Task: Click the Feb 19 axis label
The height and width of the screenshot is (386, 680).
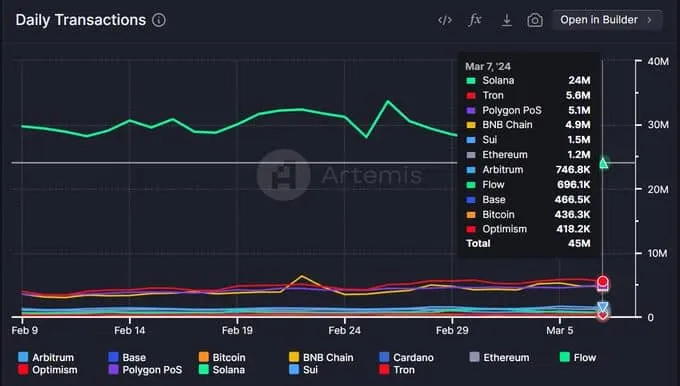Action: coord(237,330)
